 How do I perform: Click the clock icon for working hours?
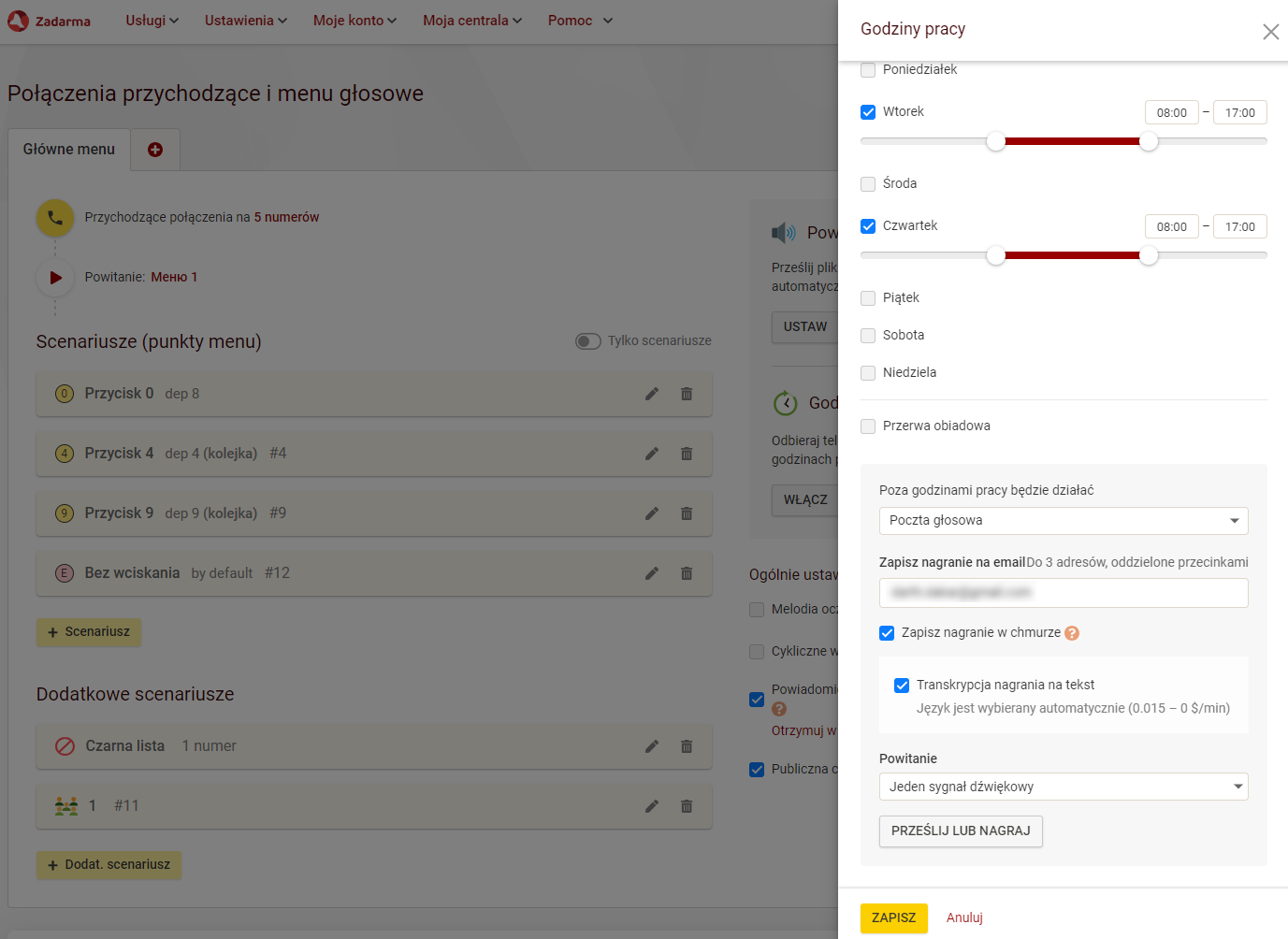pyautogui.click(x=785, y=403)
